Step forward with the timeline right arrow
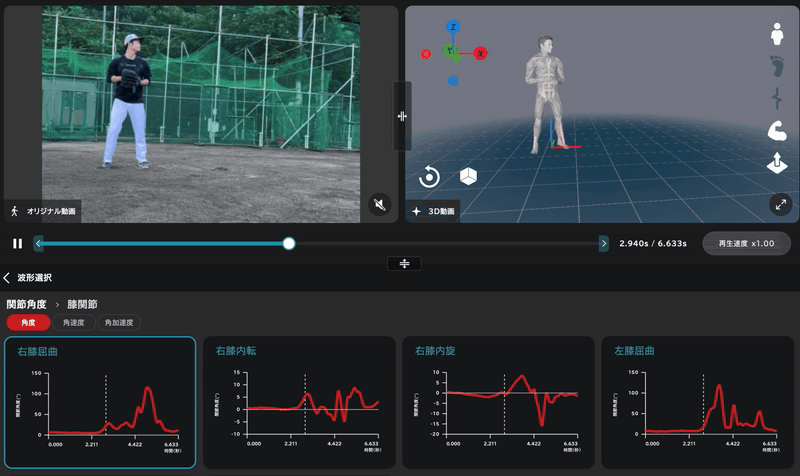800x476 pixels. [x=604, y=244]
